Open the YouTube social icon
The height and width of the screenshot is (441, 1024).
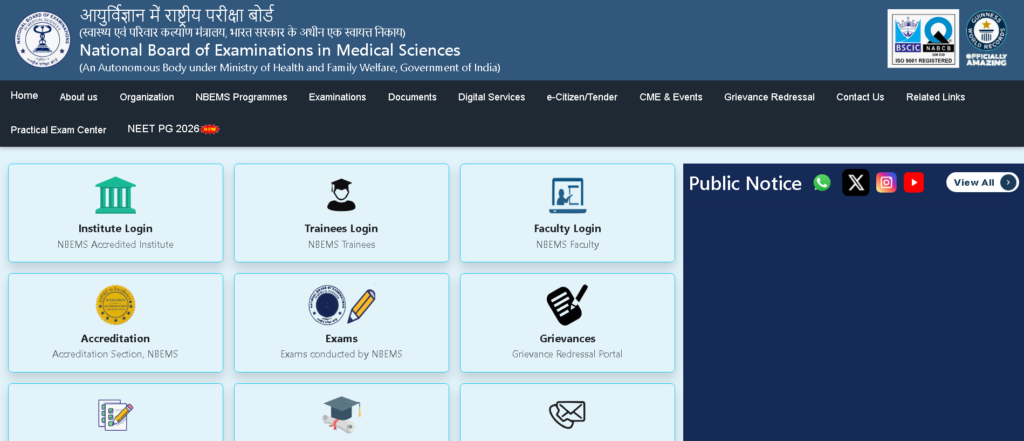click(914, 182)
